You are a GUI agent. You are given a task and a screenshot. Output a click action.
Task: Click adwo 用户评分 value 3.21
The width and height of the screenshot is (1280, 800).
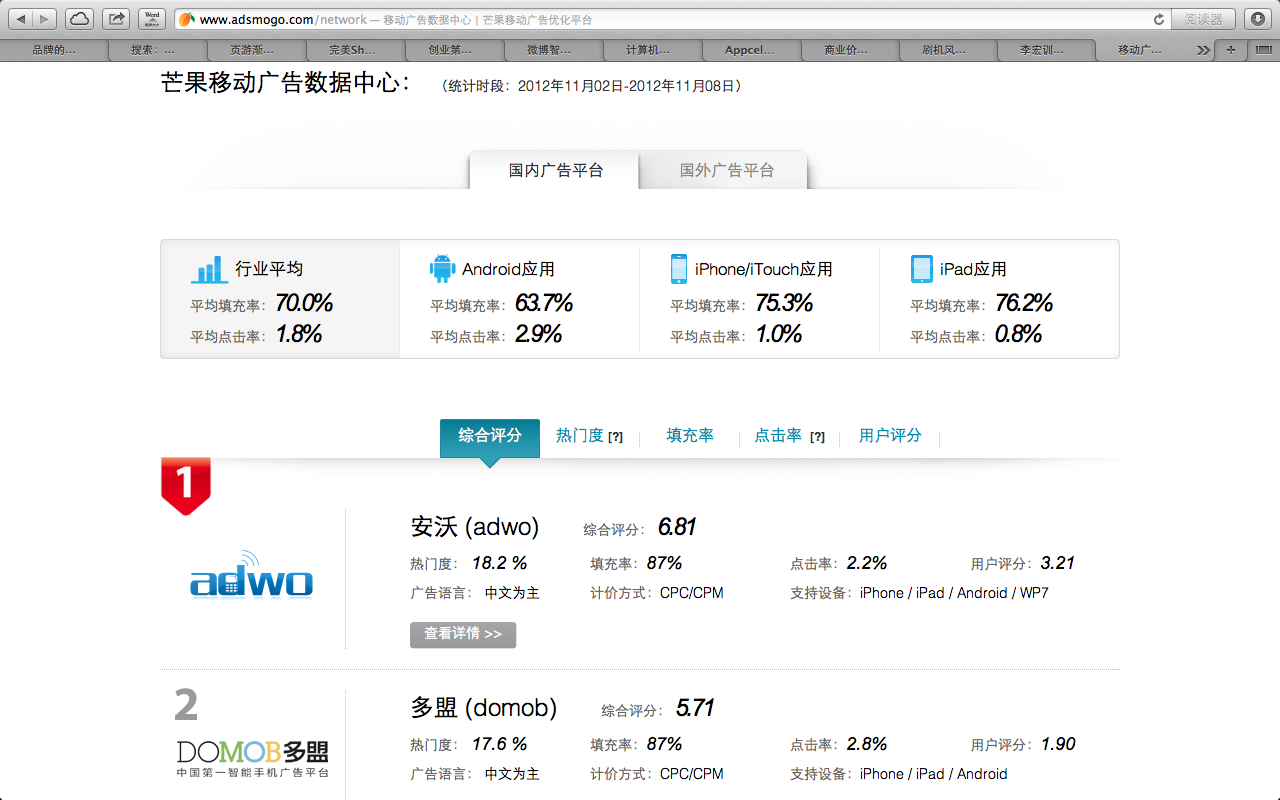pos(1058,563)
